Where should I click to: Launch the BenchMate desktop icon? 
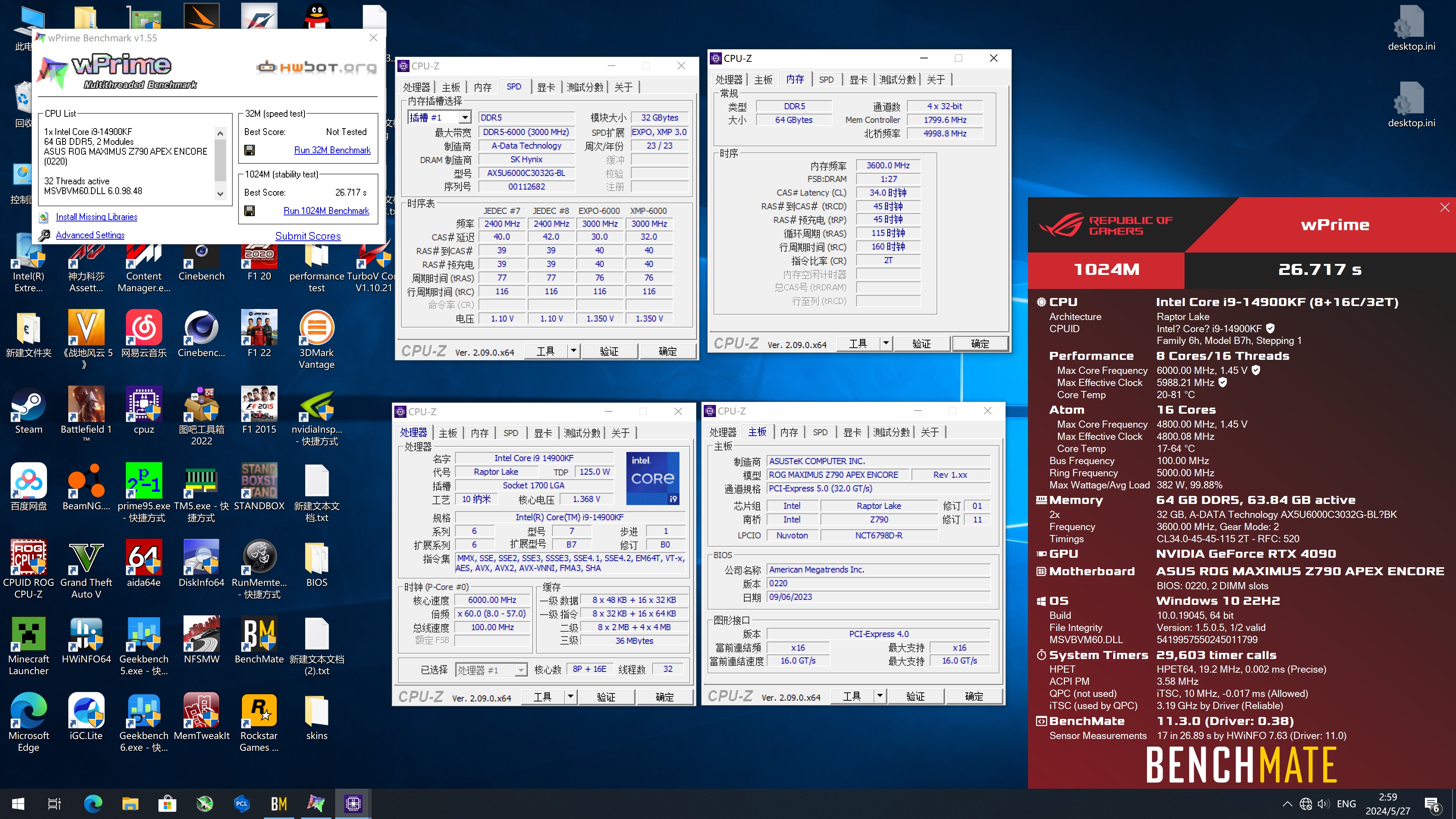coord(259,640)
